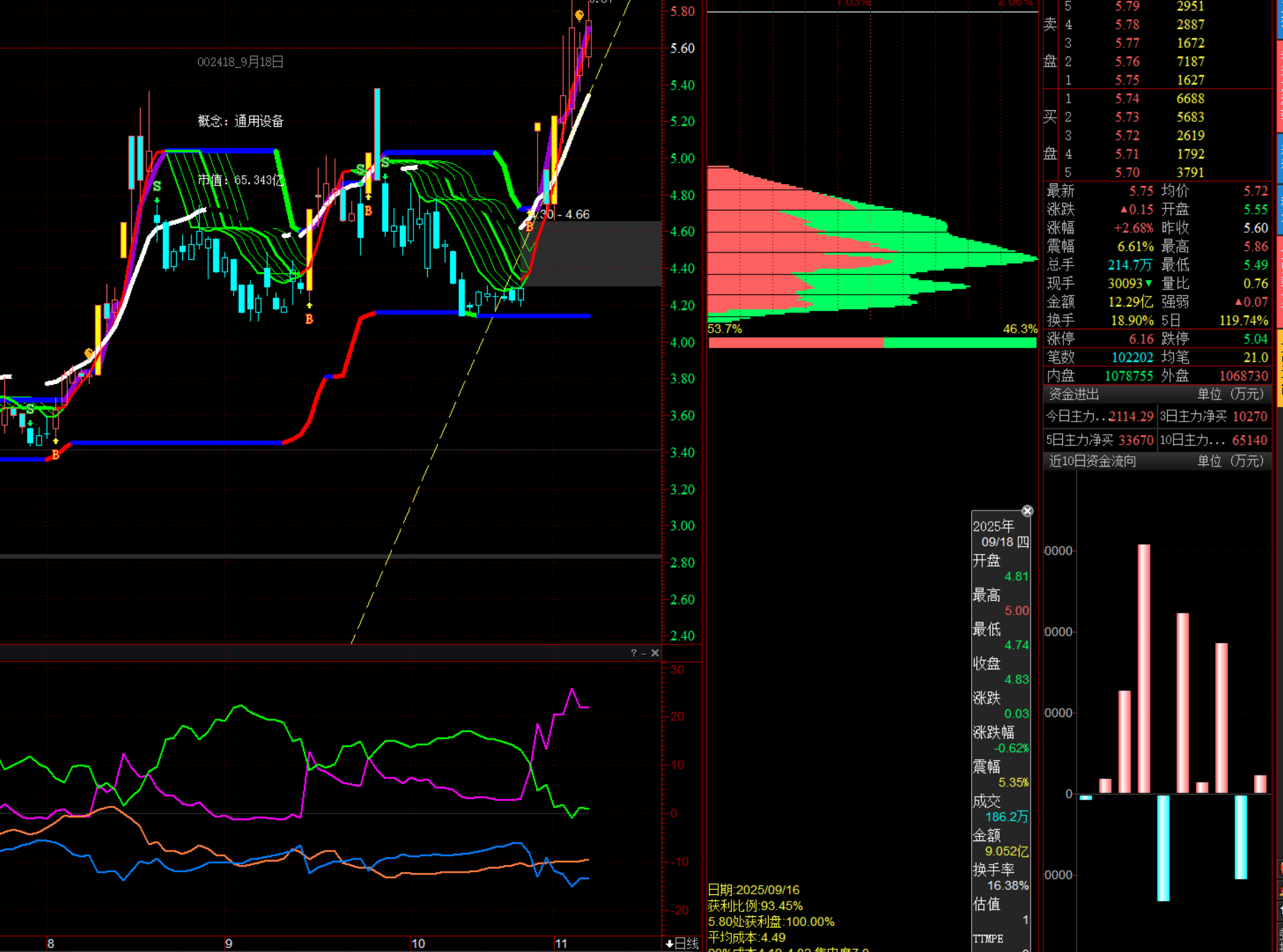Viewport: 1283px width, 952px height.
Task: Click the S sell signal above the 5.00 plateau
Action: (x=385, y=163)
